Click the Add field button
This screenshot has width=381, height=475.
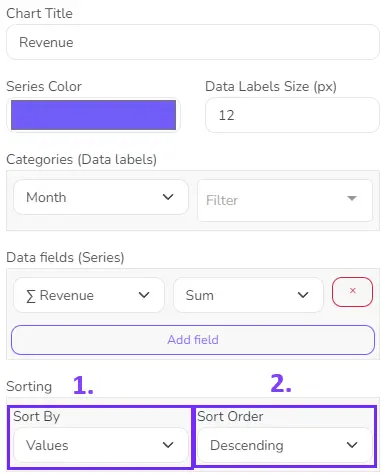tap(193, 340)
